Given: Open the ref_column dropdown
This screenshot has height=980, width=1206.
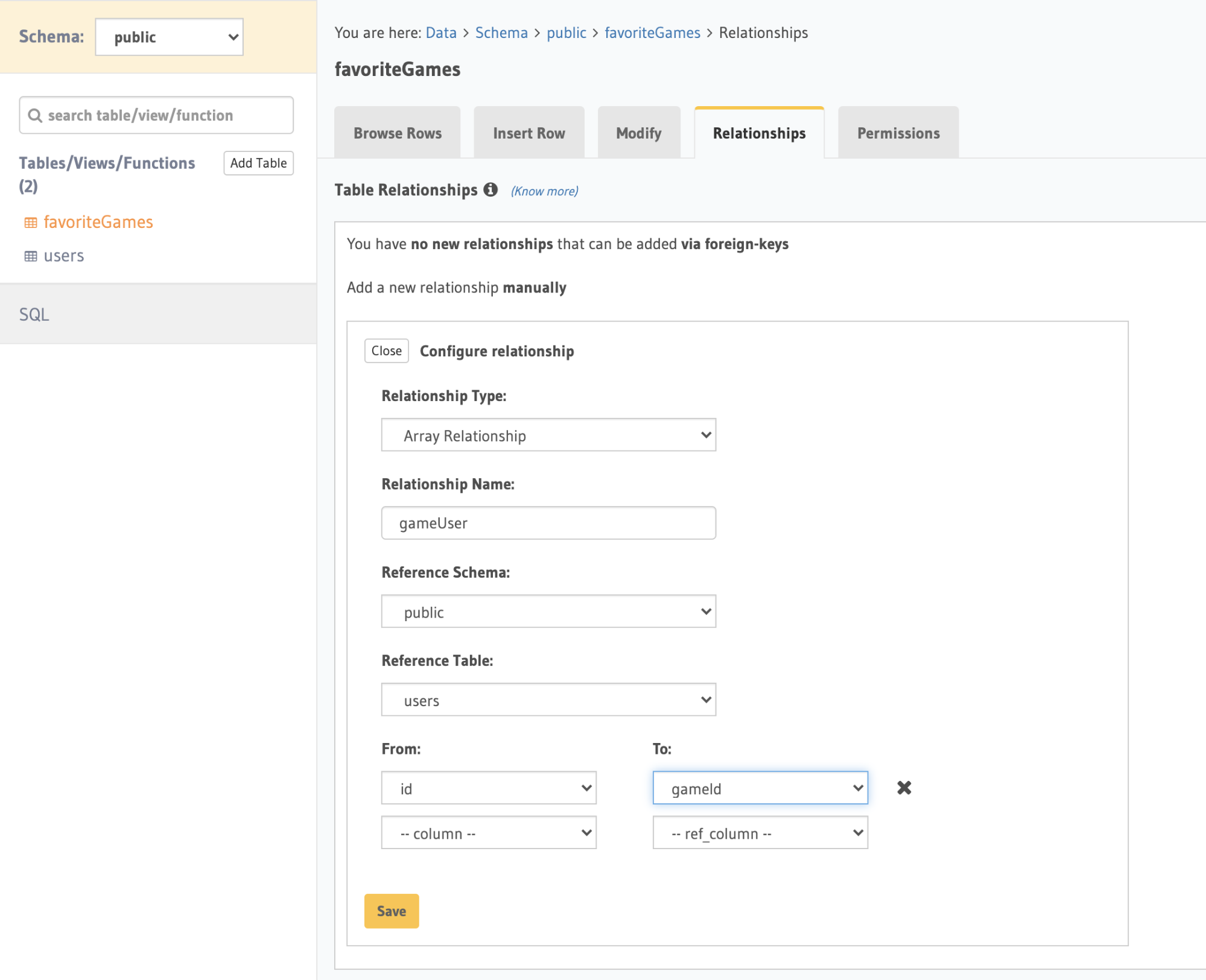Looking at the screenshot, I should [x=760, y=833].
